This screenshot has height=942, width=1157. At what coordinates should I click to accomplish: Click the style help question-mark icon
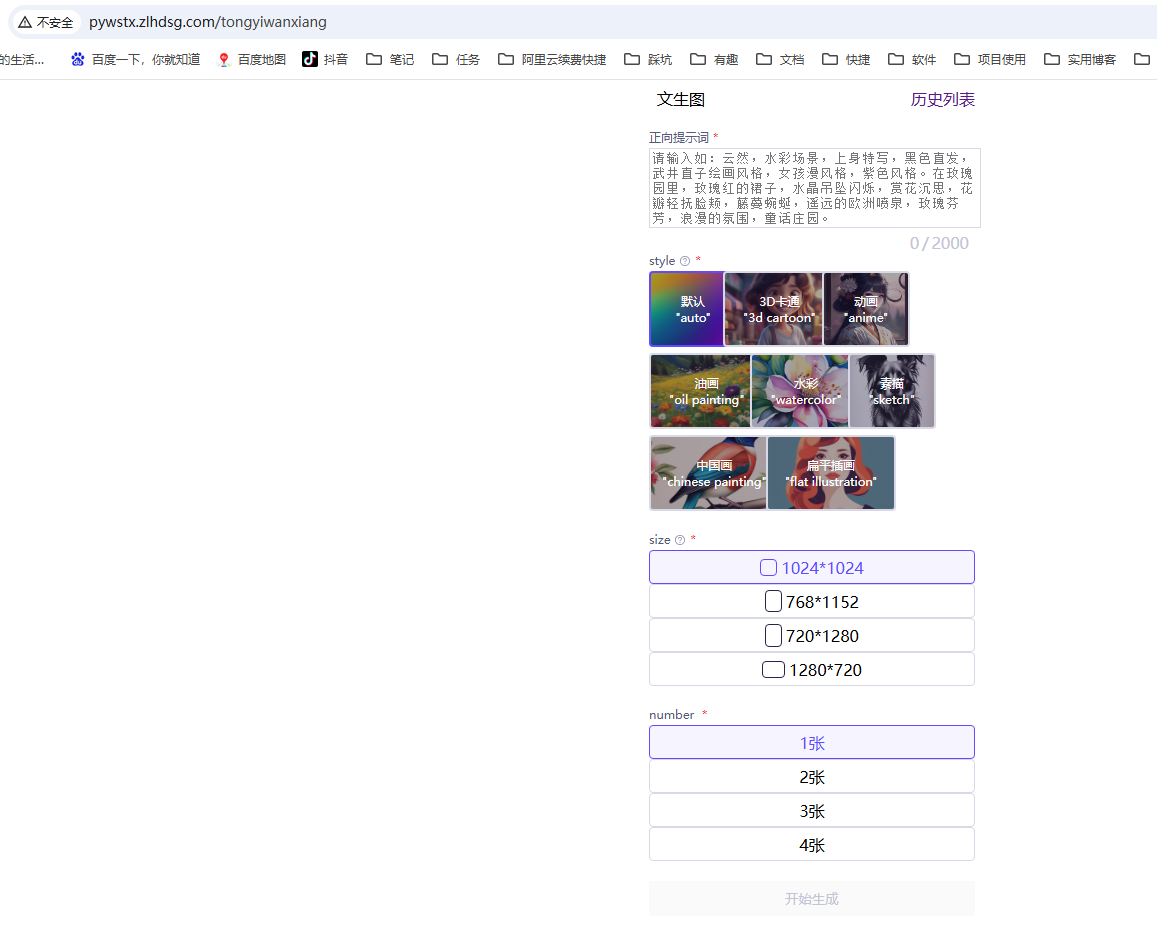pyautogui.click(x=685, y=261)
